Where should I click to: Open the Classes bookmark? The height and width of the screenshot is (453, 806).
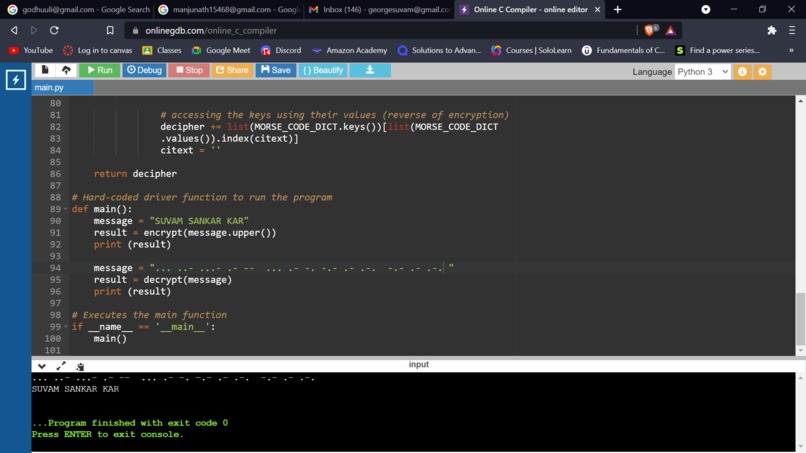tap(162, 50)
